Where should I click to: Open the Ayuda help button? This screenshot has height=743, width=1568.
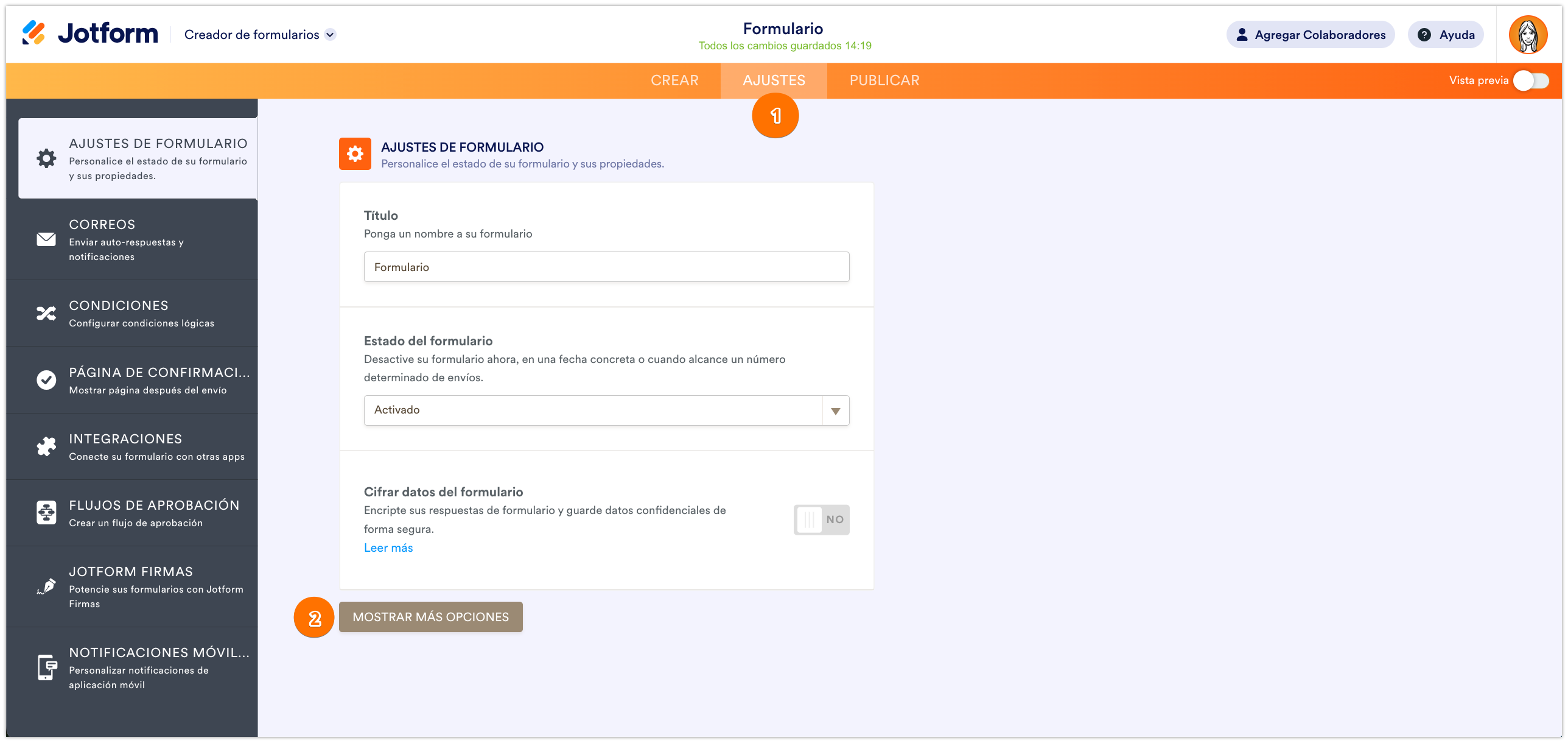point(1446,35)
